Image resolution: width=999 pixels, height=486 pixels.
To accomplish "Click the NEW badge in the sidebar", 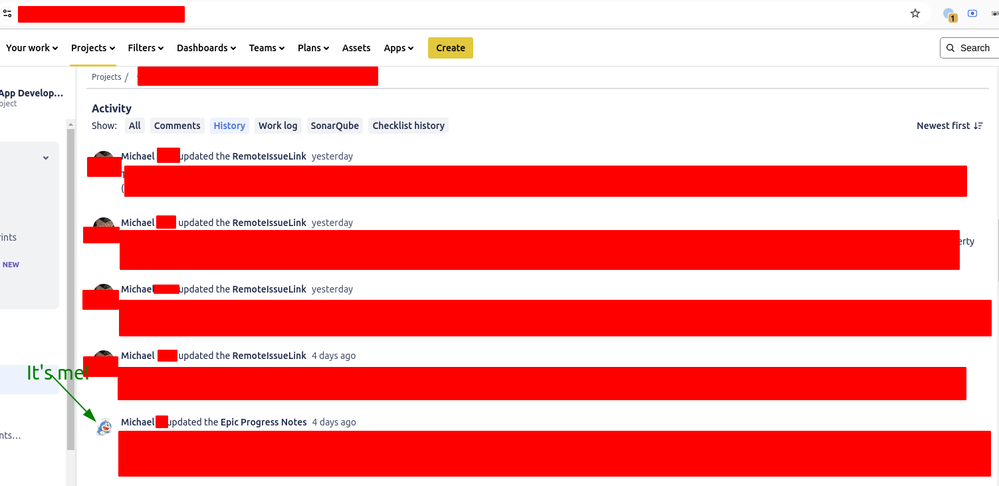I will [11, 265].
